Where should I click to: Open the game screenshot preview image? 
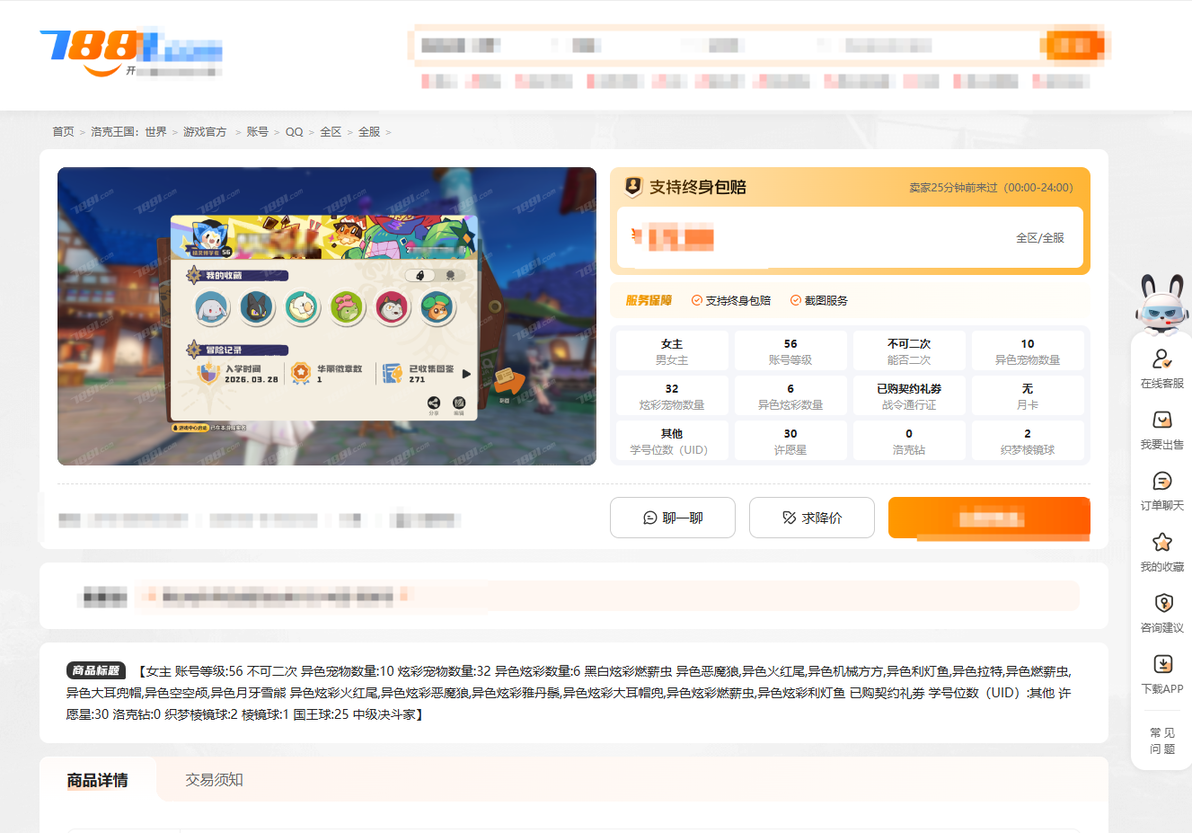click(327, 316)
